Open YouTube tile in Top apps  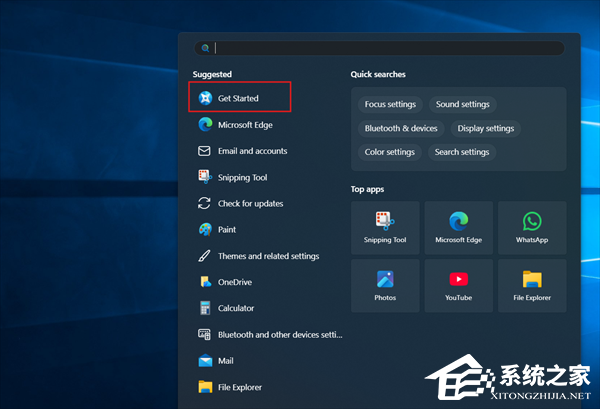458,285
